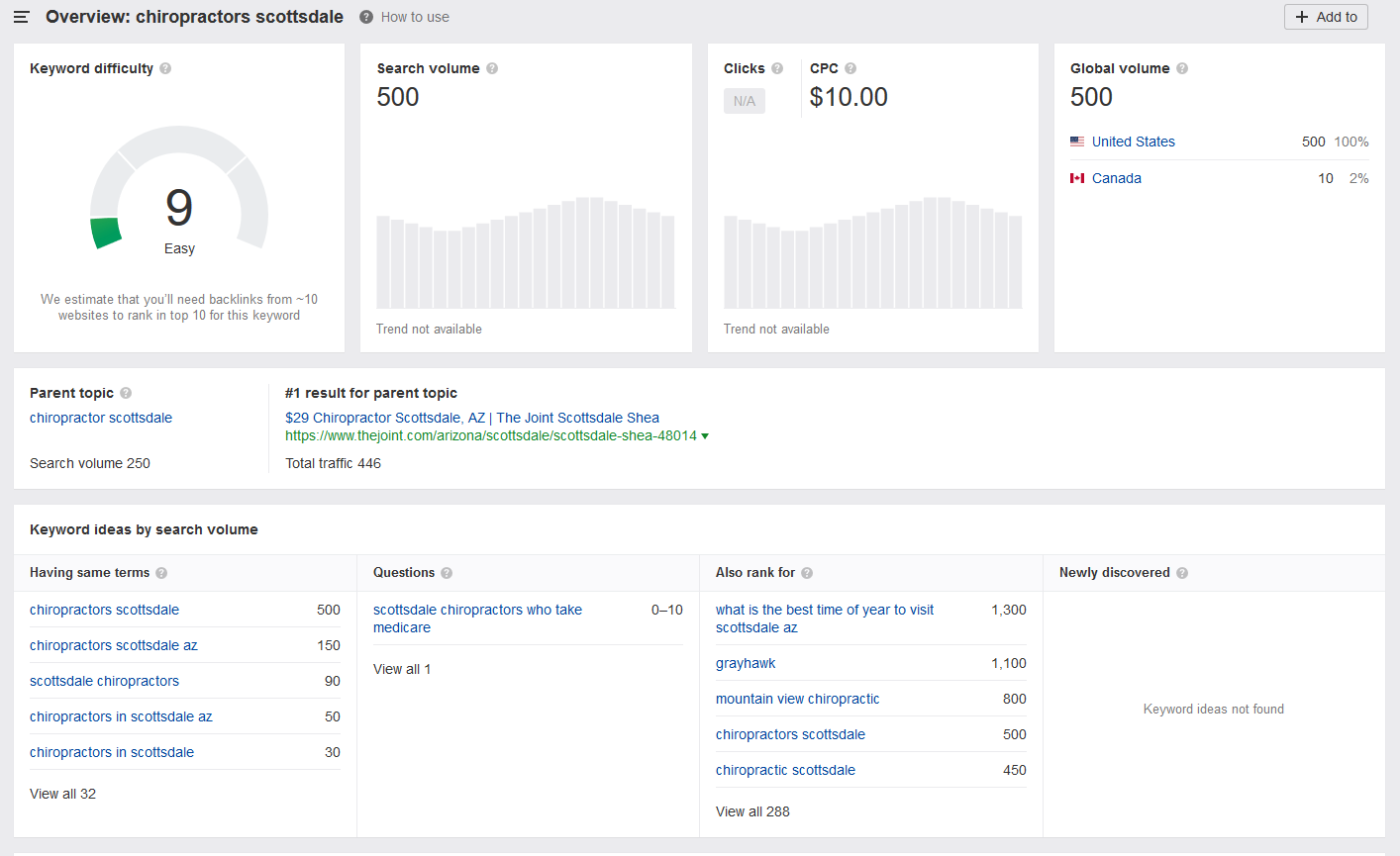Click the Keyword difficulty help icon
This screenshot has height=856, width=1400.
coord(164,68)
